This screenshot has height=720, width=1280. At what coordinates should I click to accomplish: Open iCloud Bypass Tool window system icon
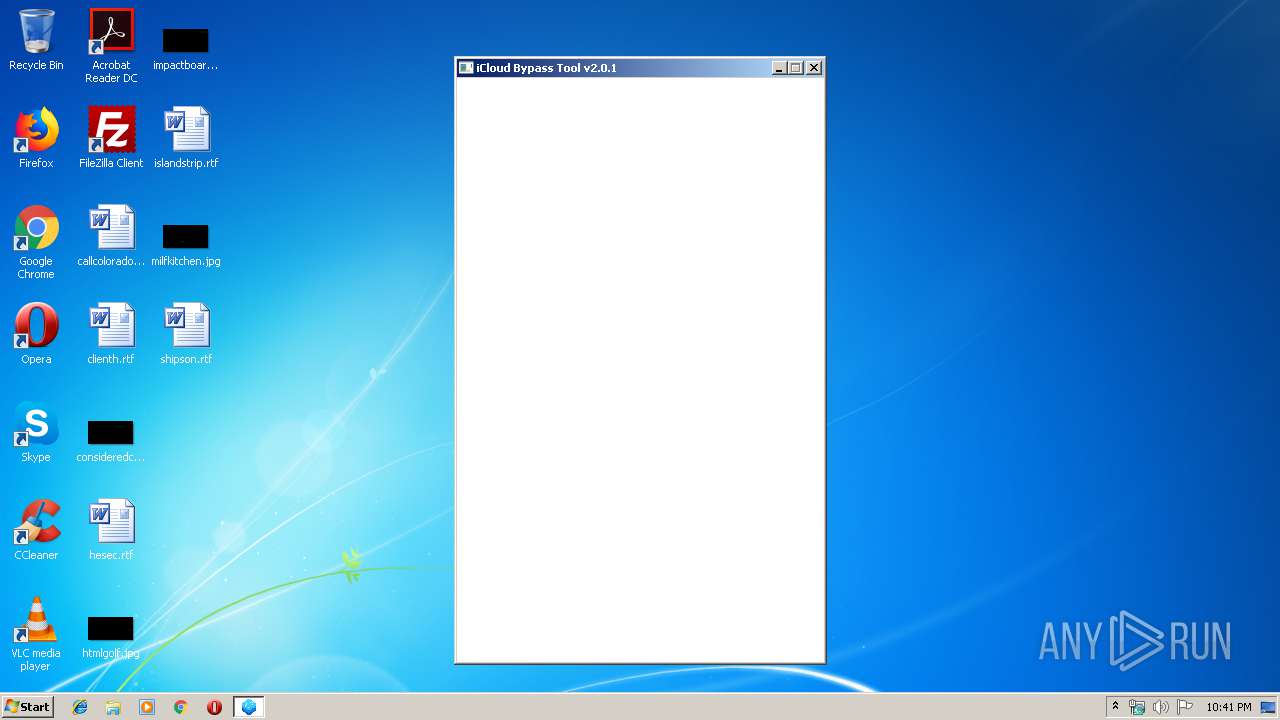tap(466, 68)
